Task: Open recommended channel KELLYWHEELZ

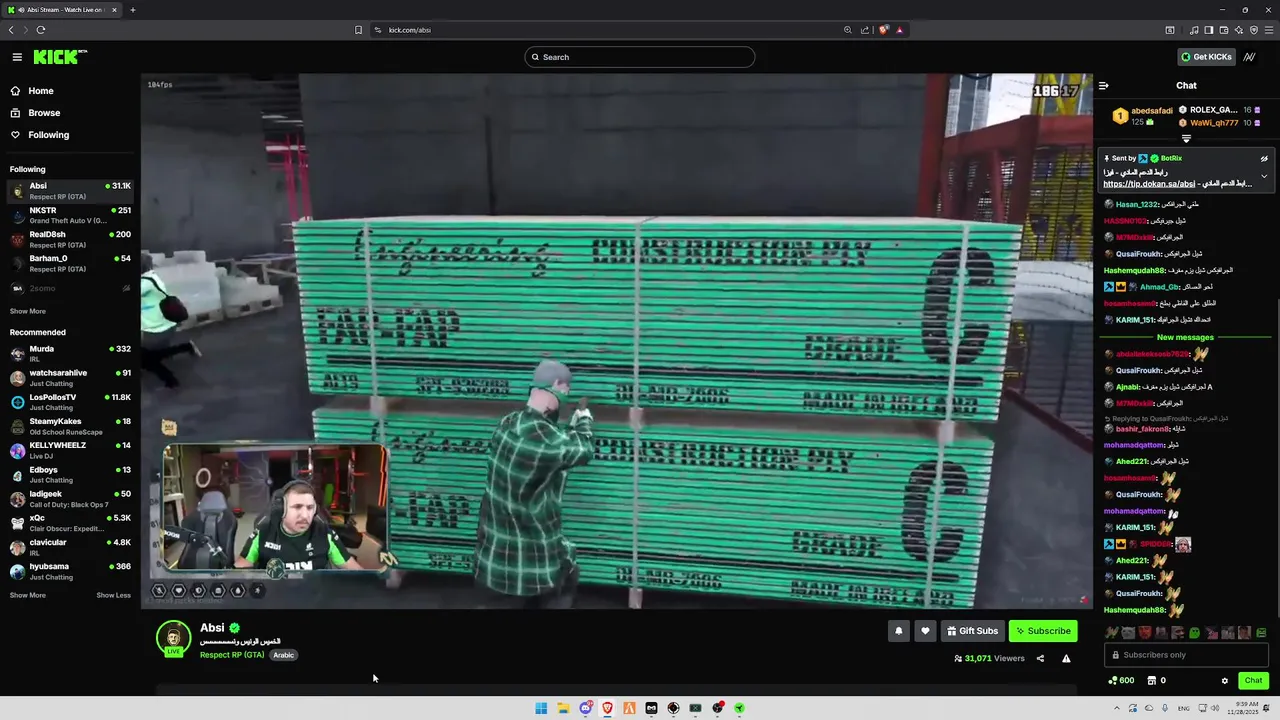Action: coord(70,450)
